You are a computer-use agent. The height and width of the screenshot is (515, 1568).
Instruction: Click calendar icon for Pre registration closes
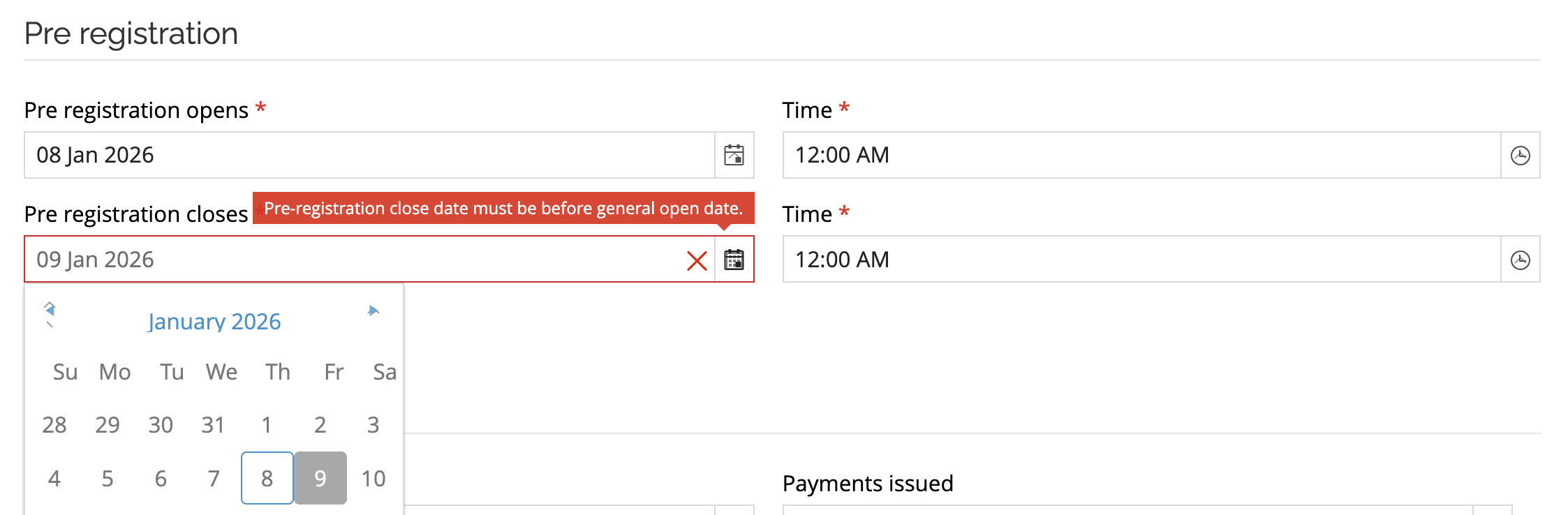click(734, 260)
